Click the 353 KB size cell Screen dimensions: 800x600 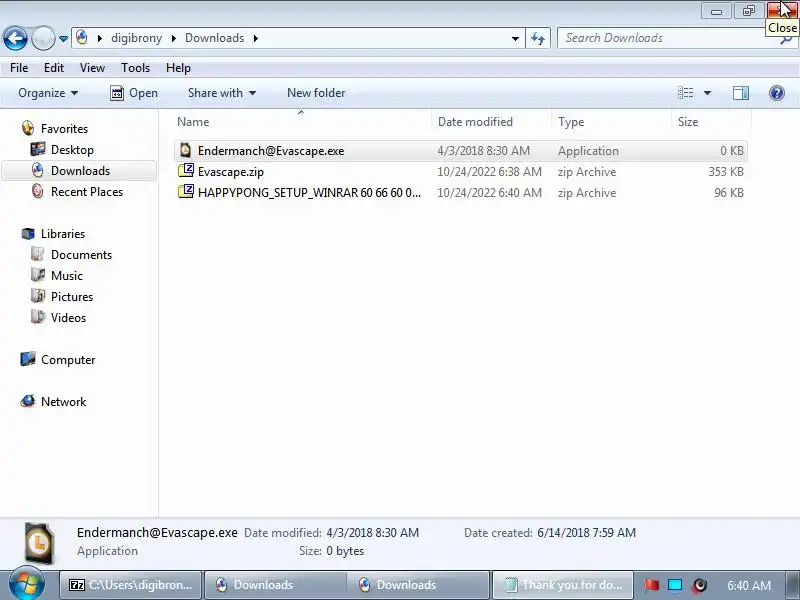(x=726, y=172)
